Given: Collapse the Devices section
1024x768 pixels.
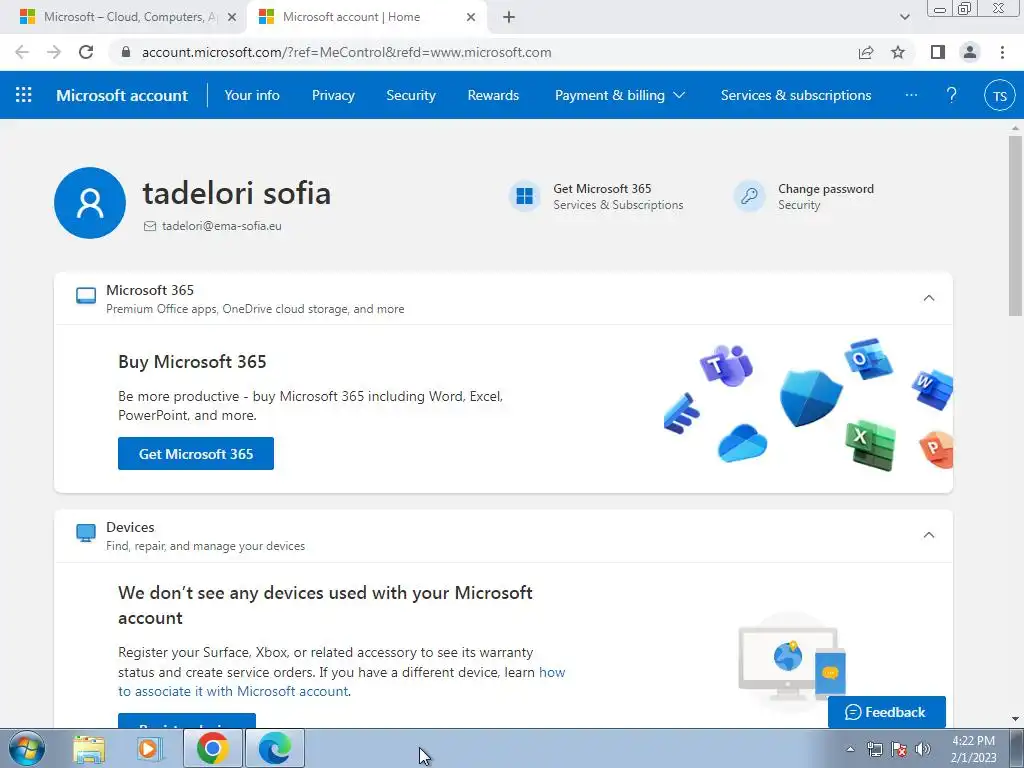Looking at the screenshot, I should pos(929,535).
